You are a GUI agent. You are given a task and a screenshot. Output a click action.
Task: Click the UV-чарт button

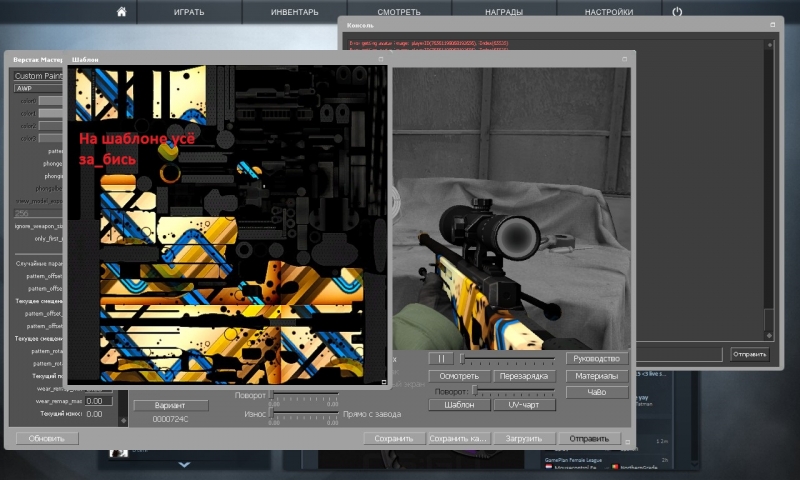point(524,405)
